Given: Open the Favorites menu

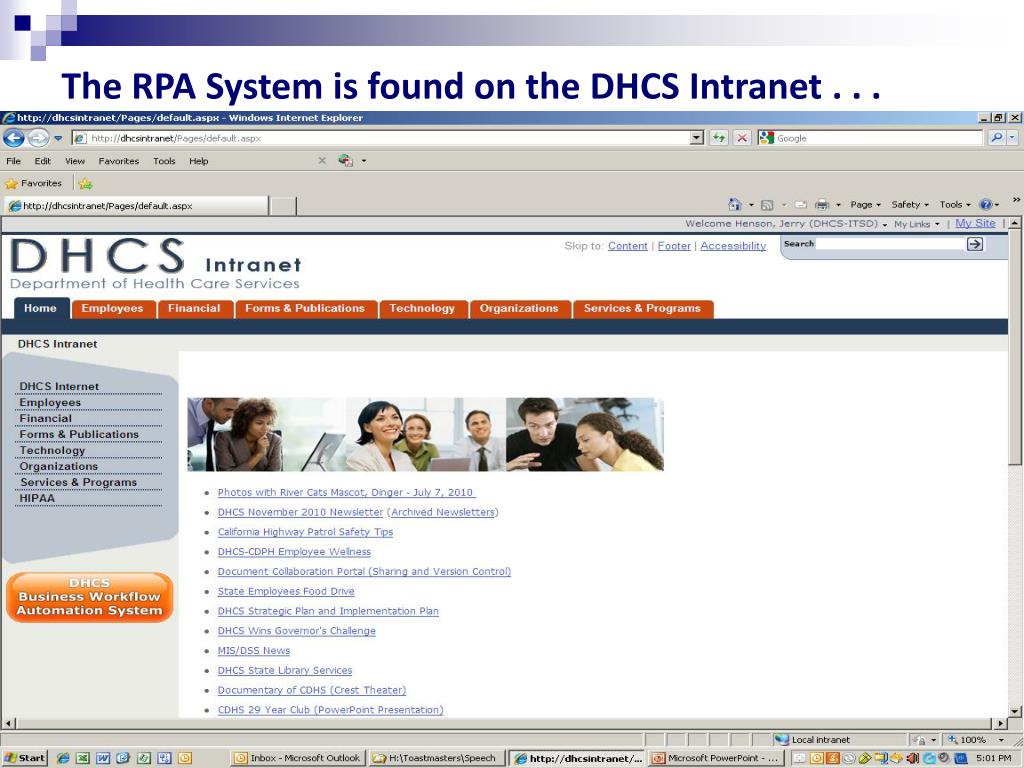Looking at the screenshot, I should tap(119, 161).
